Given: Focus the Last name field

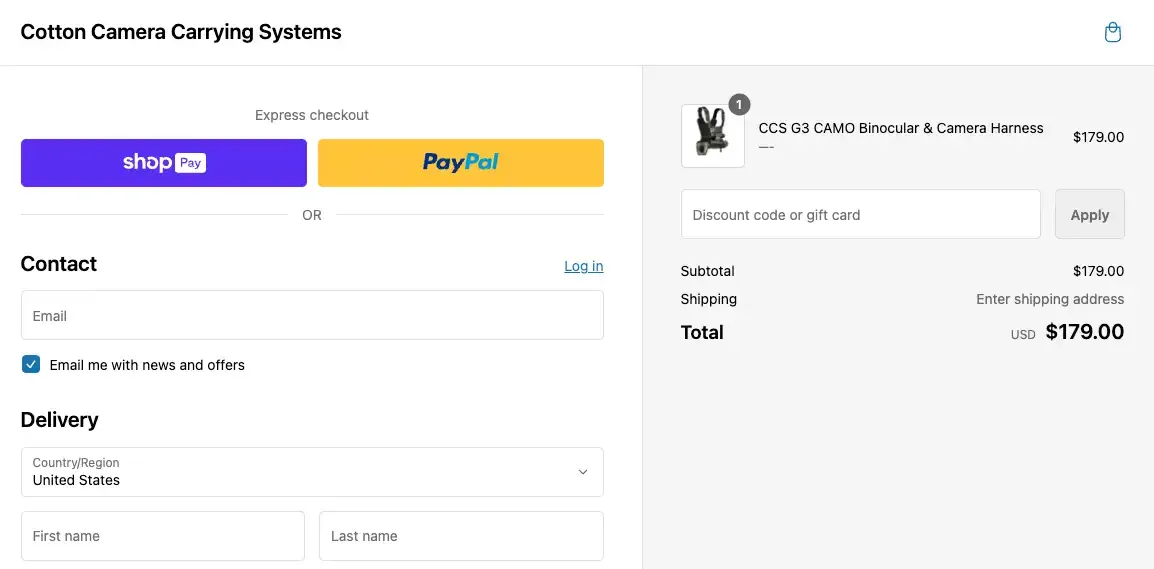Looking at the screenshot, I should coord(461,536).
